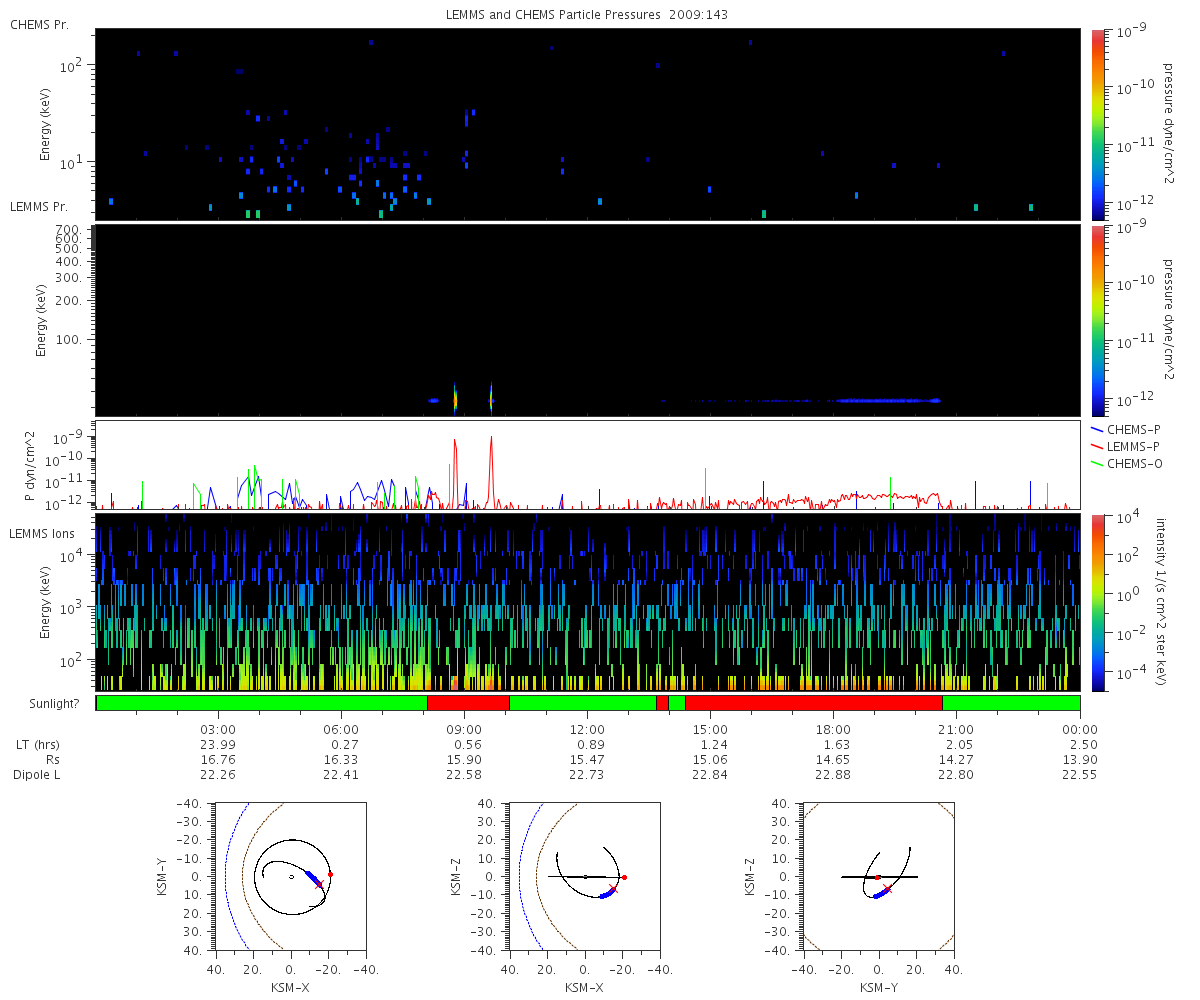Click the Sunlight? row label
Image resolution: width=1200 pixels, height=1000 pixels.
coord(44,703)
